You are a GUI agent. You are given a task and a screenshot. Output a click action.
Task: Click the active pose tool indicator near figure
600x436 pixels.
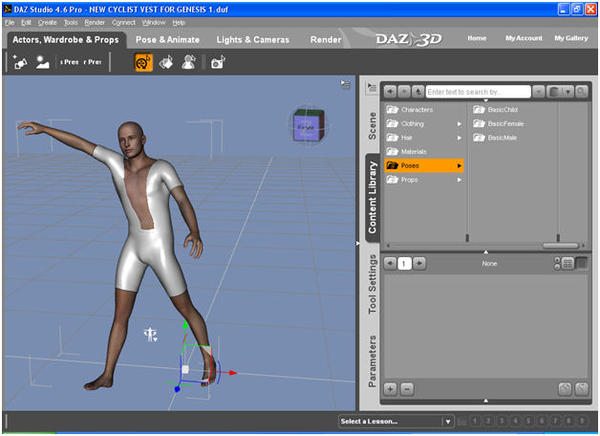pyautogui.click(x=151, y=334)
